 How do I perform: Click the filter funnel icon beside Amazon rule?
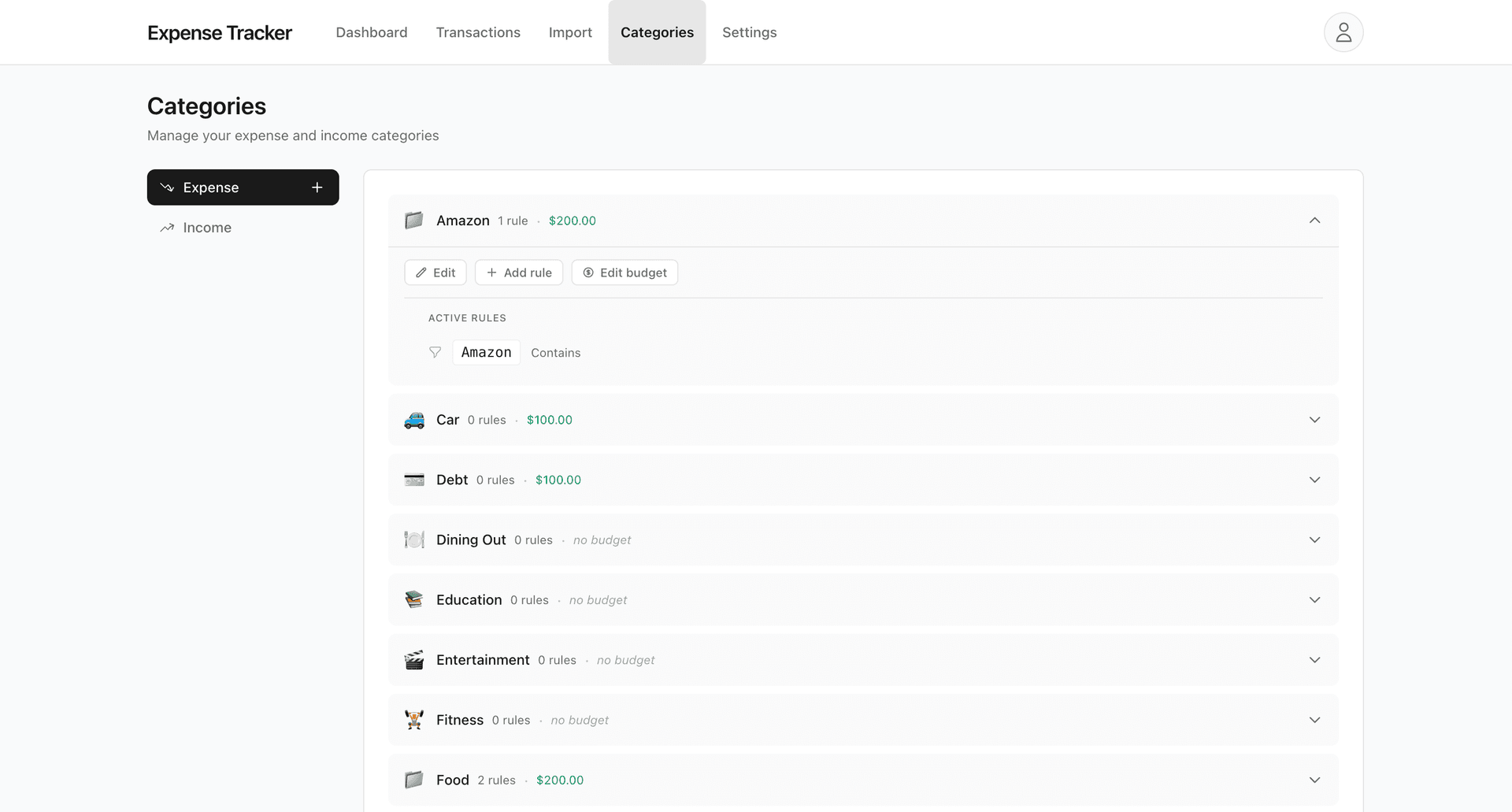pos(435,352)
